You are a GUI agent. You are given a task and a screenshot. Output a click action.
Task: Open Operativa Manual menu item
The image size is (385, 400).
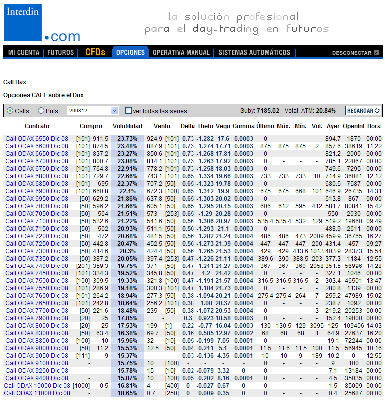coord(181,53)
